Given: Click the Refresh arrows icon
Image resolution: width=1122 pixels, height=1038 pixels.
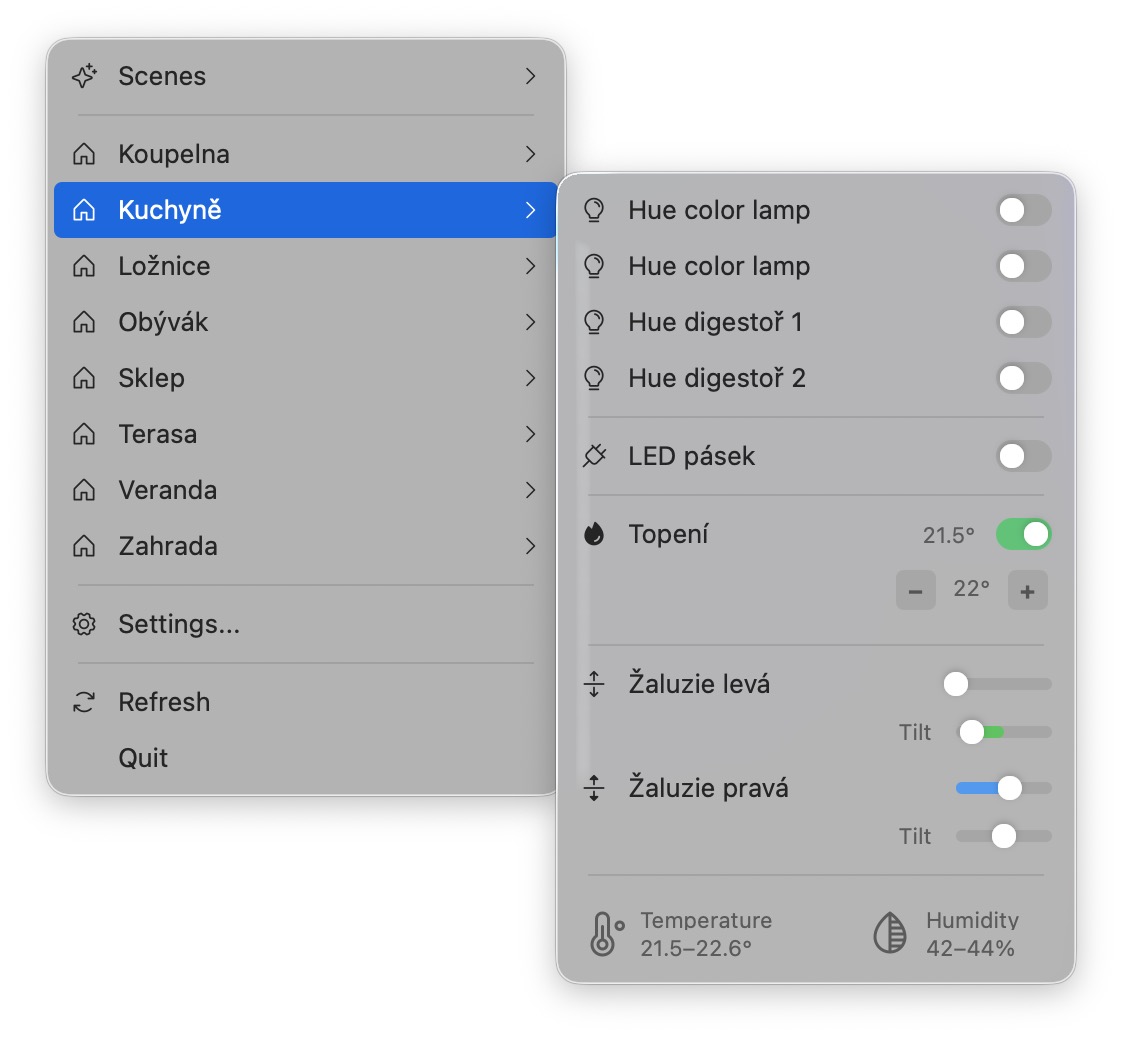Looking at the screenshot, I should tap(85, 702).
